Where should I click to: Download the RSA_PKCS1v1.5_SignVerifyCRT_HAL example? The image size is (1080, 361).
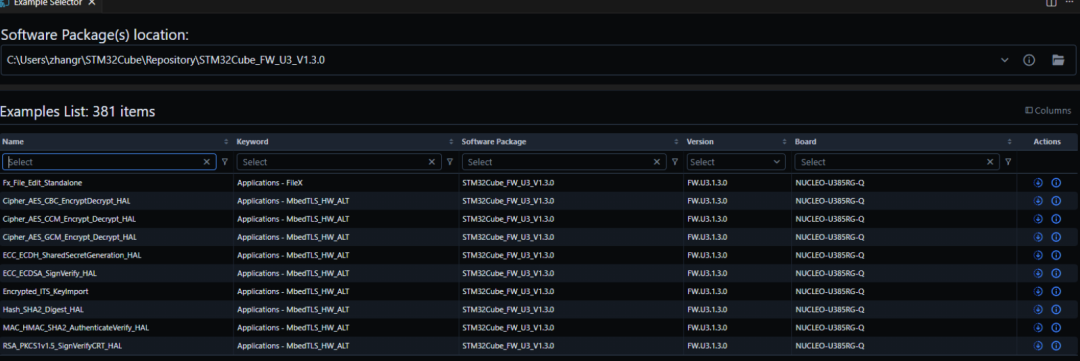click(x=1038, y=345)
